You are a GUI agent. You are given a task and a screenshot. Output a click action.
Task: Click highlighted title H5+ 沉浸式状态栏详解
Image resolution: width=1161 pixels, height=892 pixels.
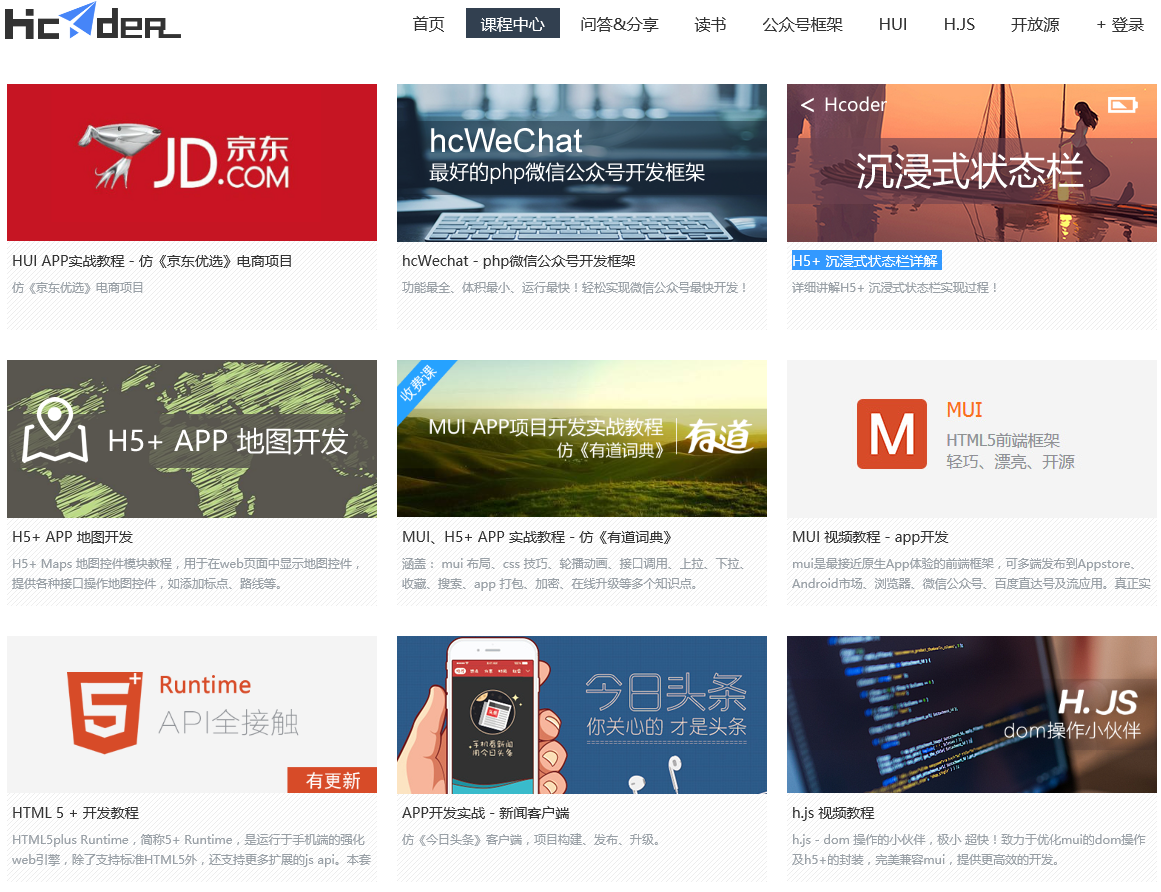tap(865, 261)
